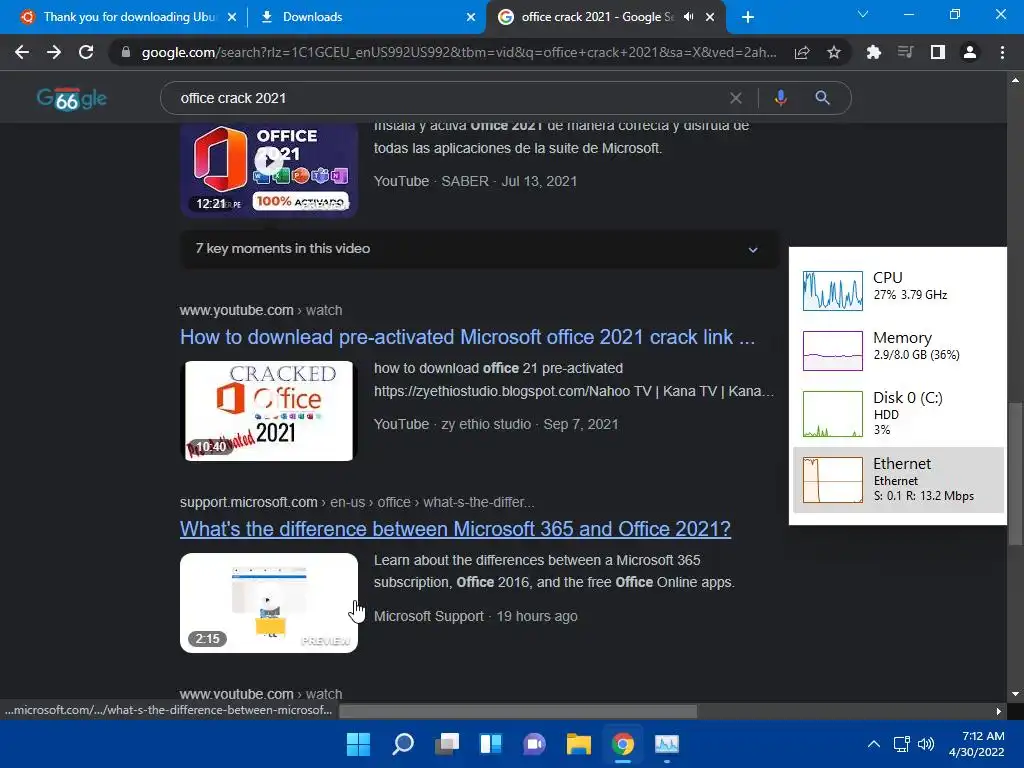The width and height of the screenshot is (1024, 768).
Task: Bookmark this tab with star icon
Action: tap(834, 52)
